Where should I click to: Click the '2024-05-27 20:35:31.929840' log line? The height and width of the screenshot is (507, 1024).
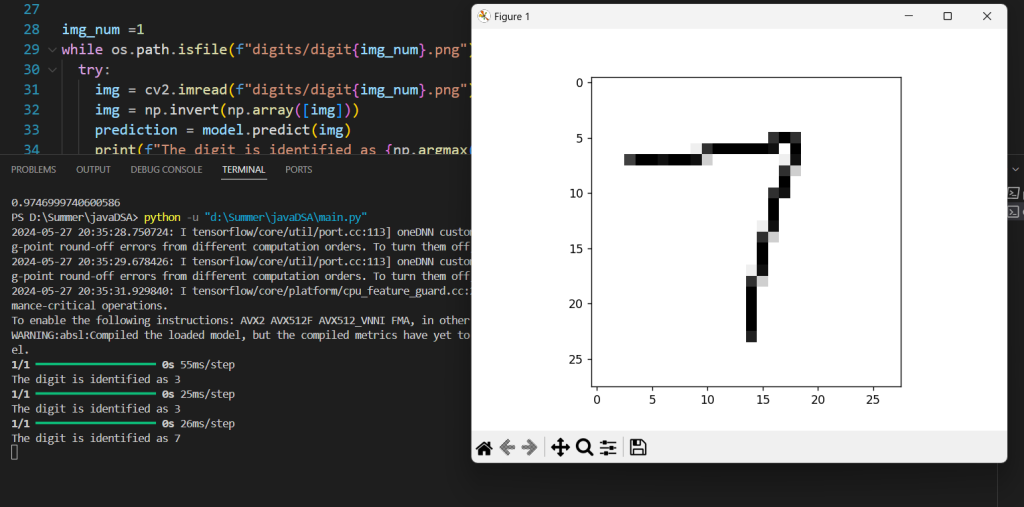coord(241,291)
